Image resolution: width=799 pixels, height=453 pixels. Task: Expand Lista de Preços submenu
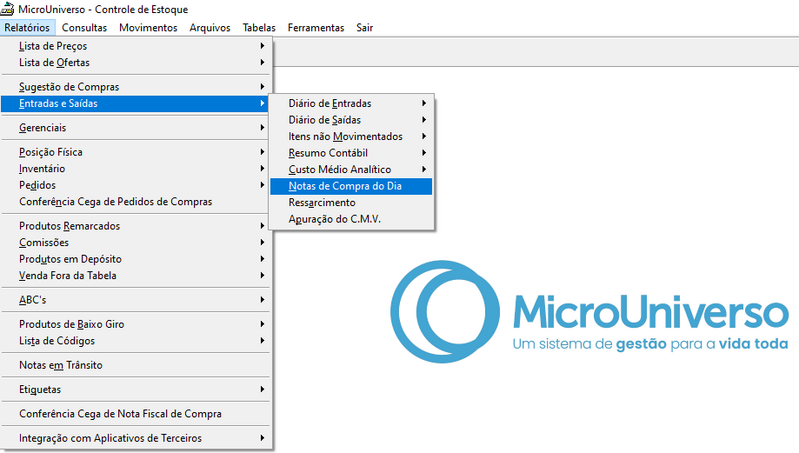135,46
